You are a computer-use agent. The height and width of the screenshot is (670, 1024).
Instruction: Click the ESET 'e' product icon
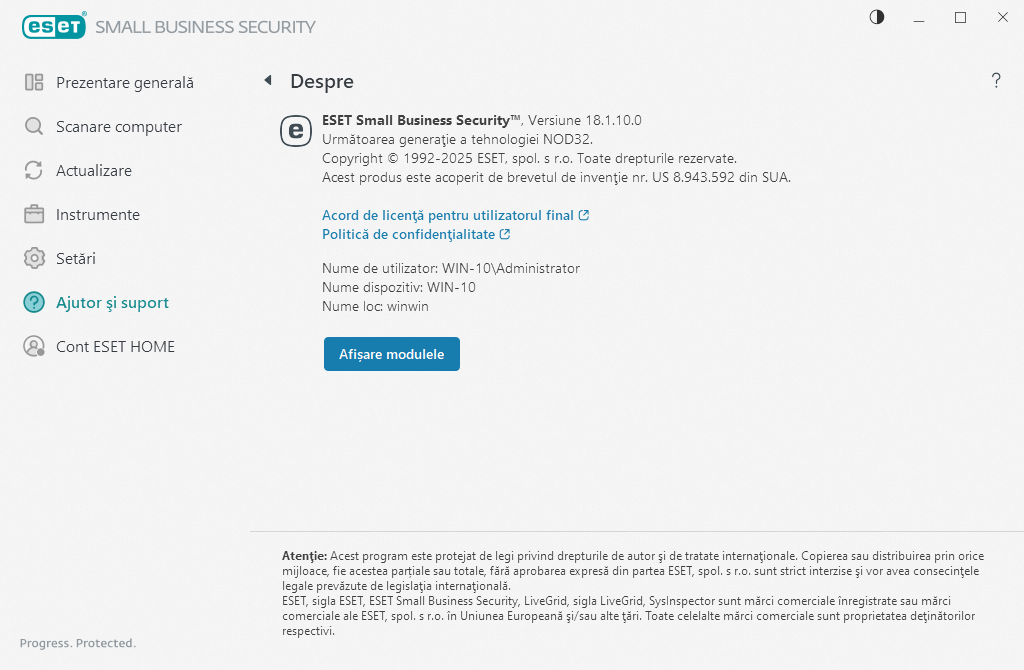(296, 131)
